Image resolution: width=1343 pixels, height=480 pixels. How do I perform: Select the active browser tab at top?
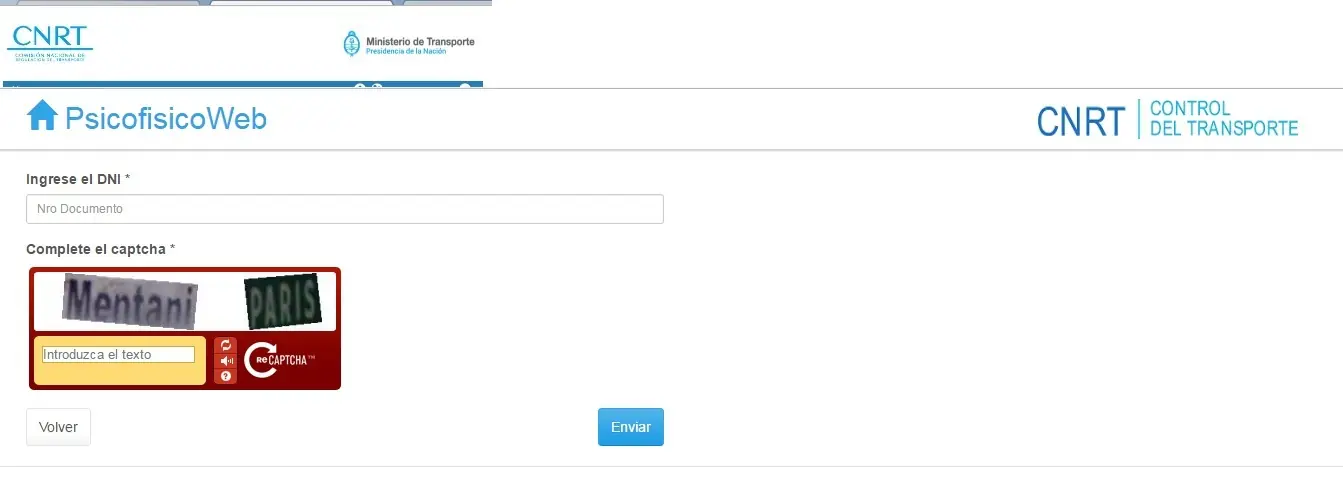[x=302, y=3]
